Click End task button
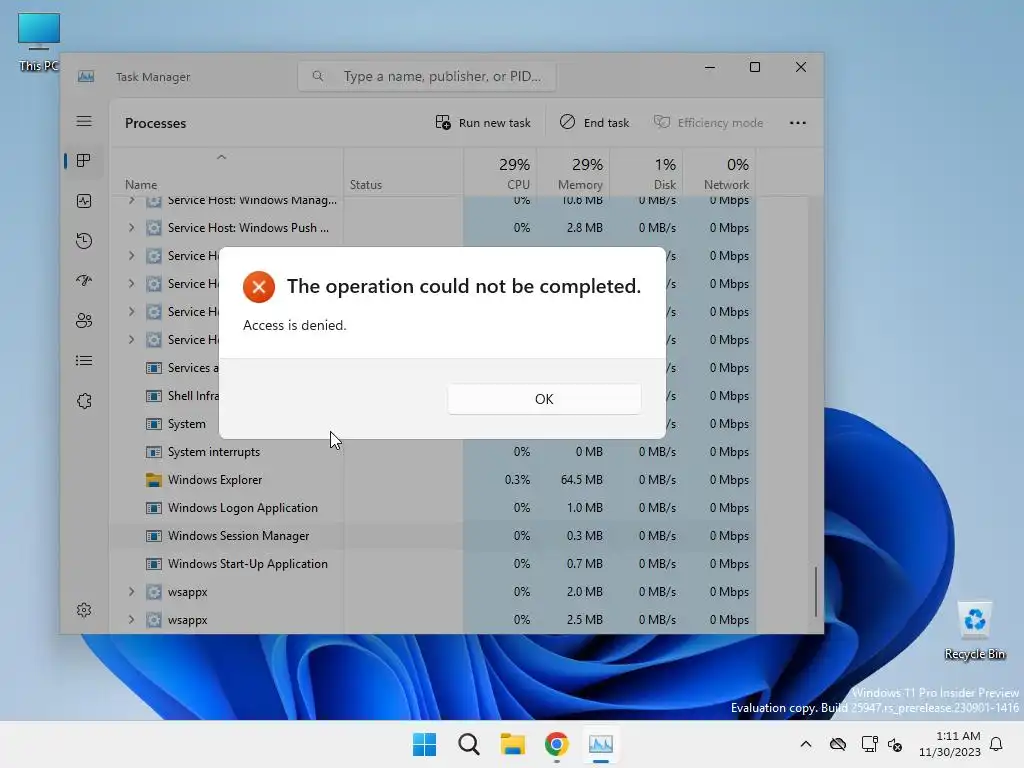 pos(594,123)
